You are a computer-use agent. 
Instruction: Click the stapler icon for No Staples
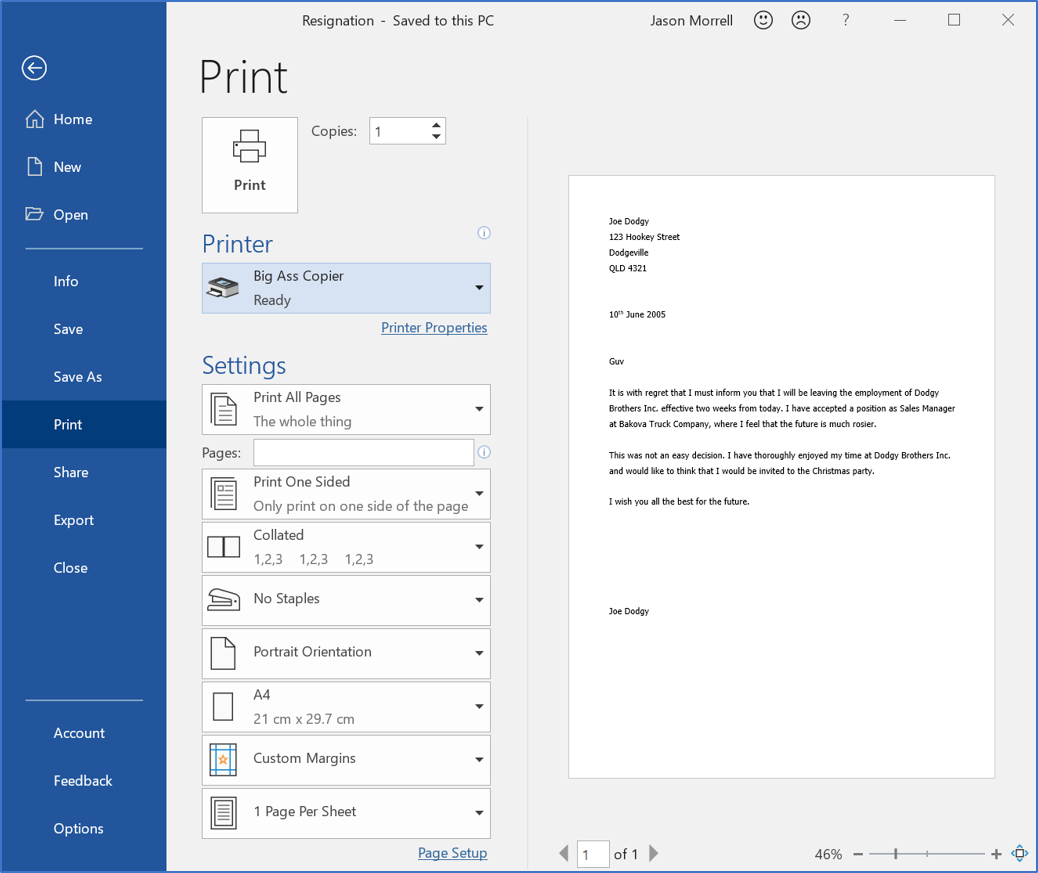point(224,599)
